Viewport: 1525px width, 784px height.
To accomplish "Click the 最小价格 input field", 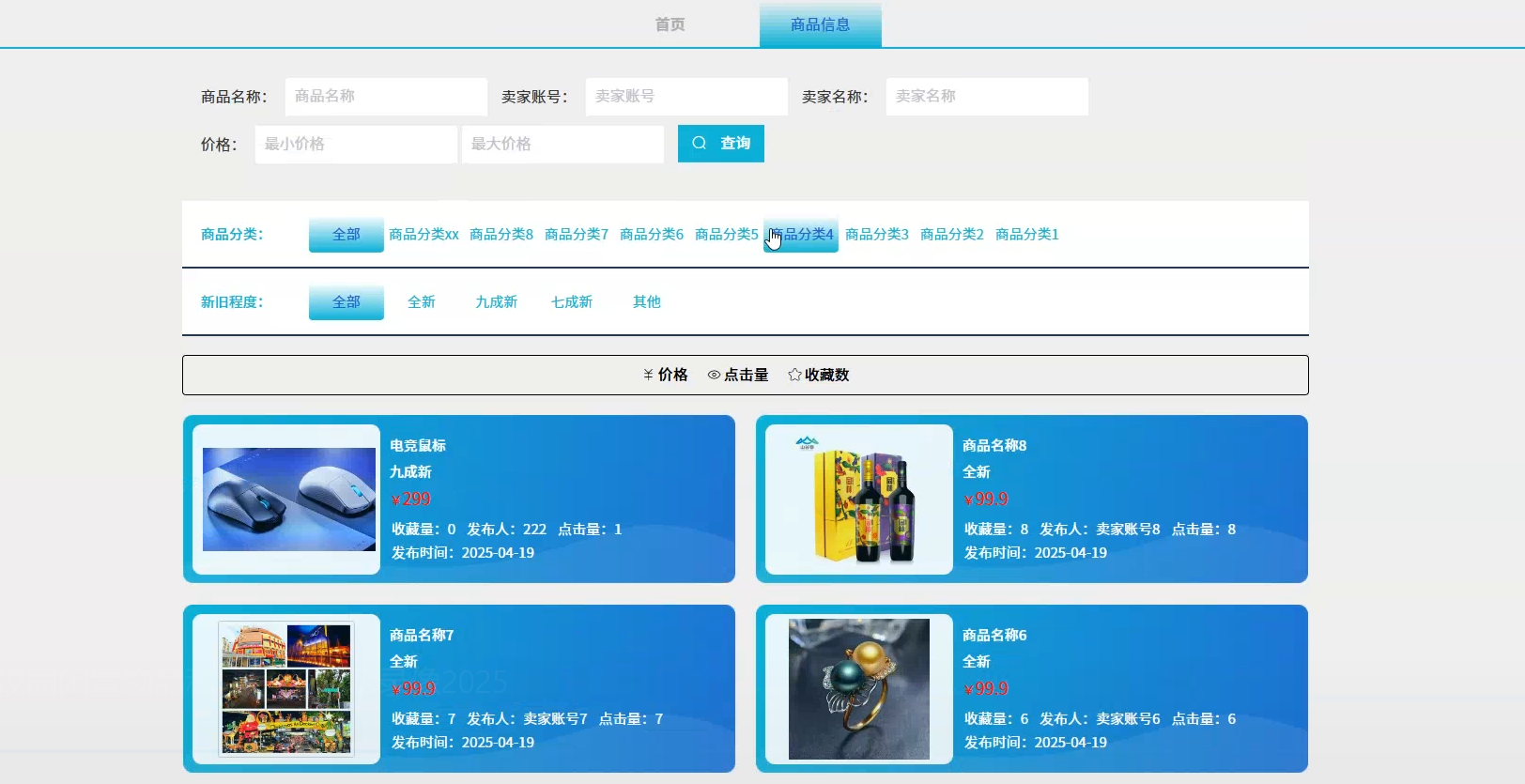I will (356, 145).
